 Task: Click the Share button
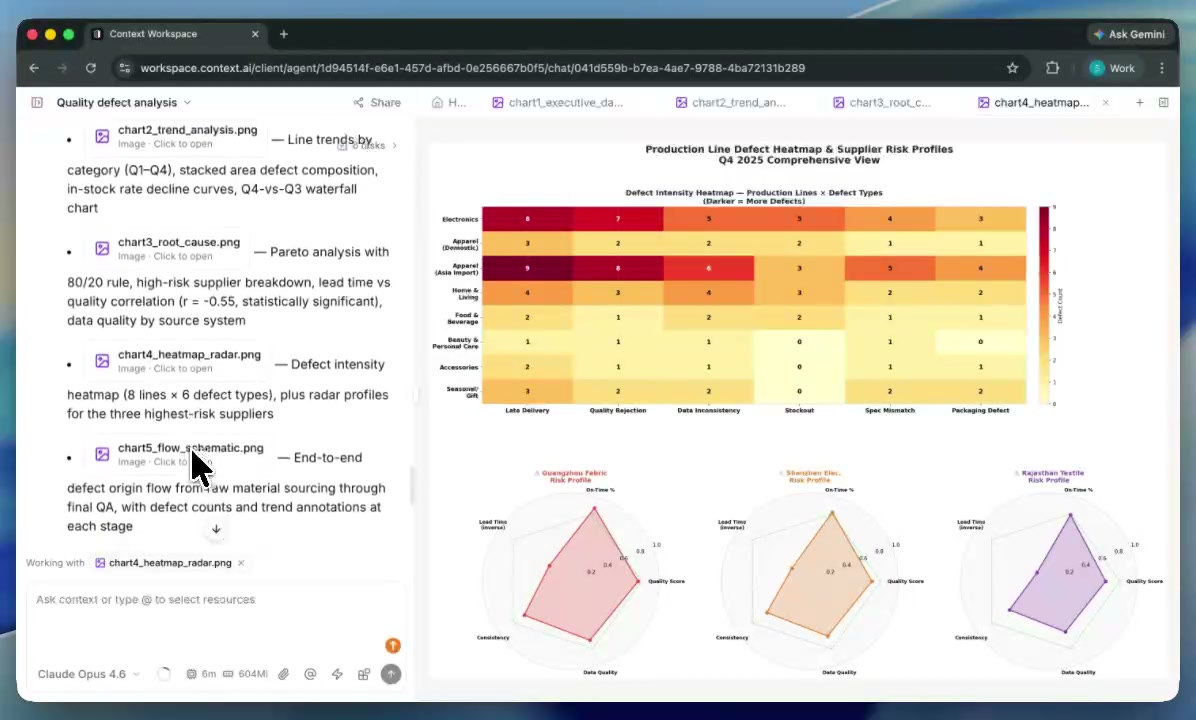377,102
